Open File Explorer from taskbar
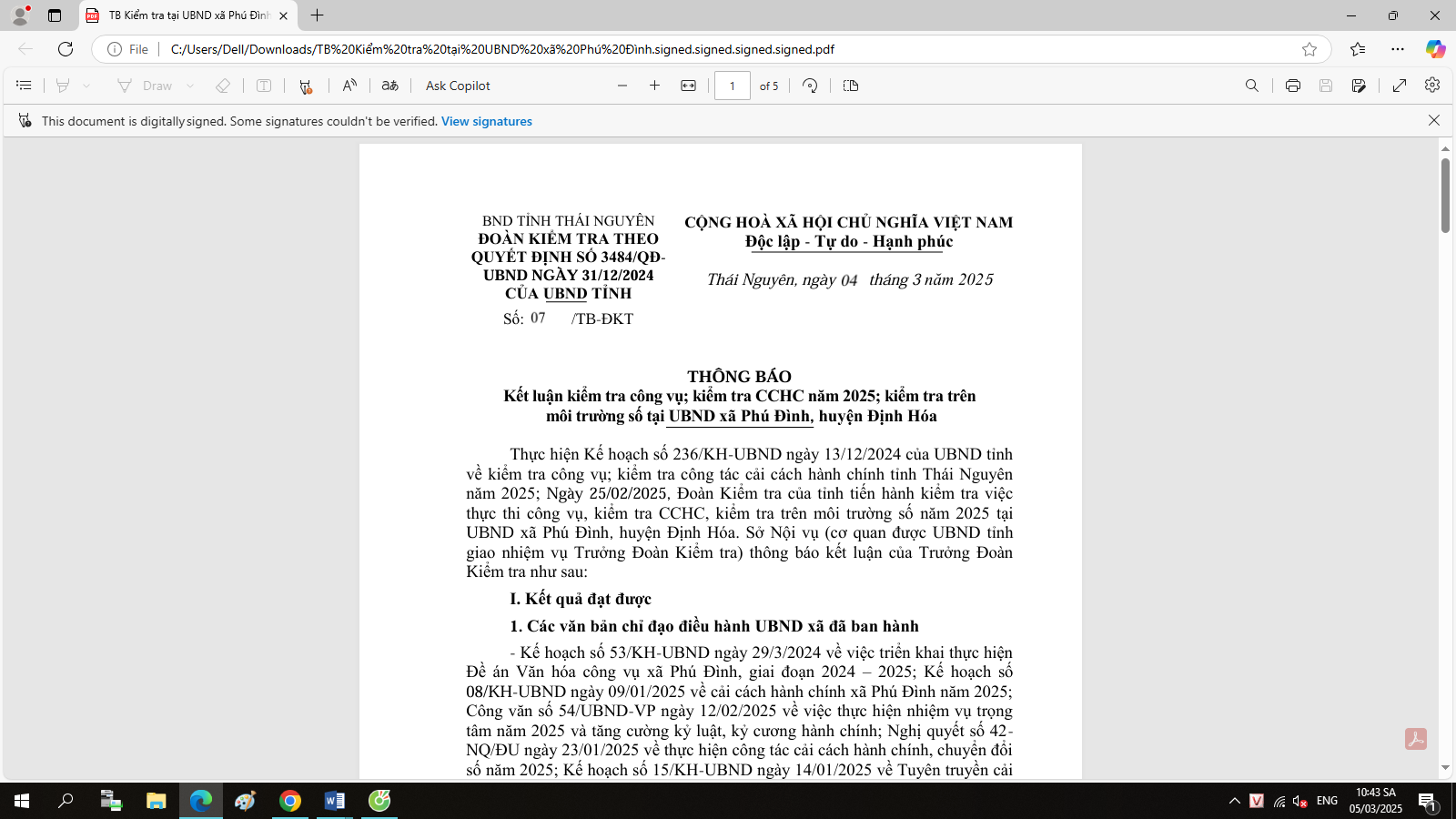The image size is (1456, 819). [x=157, y=801]
